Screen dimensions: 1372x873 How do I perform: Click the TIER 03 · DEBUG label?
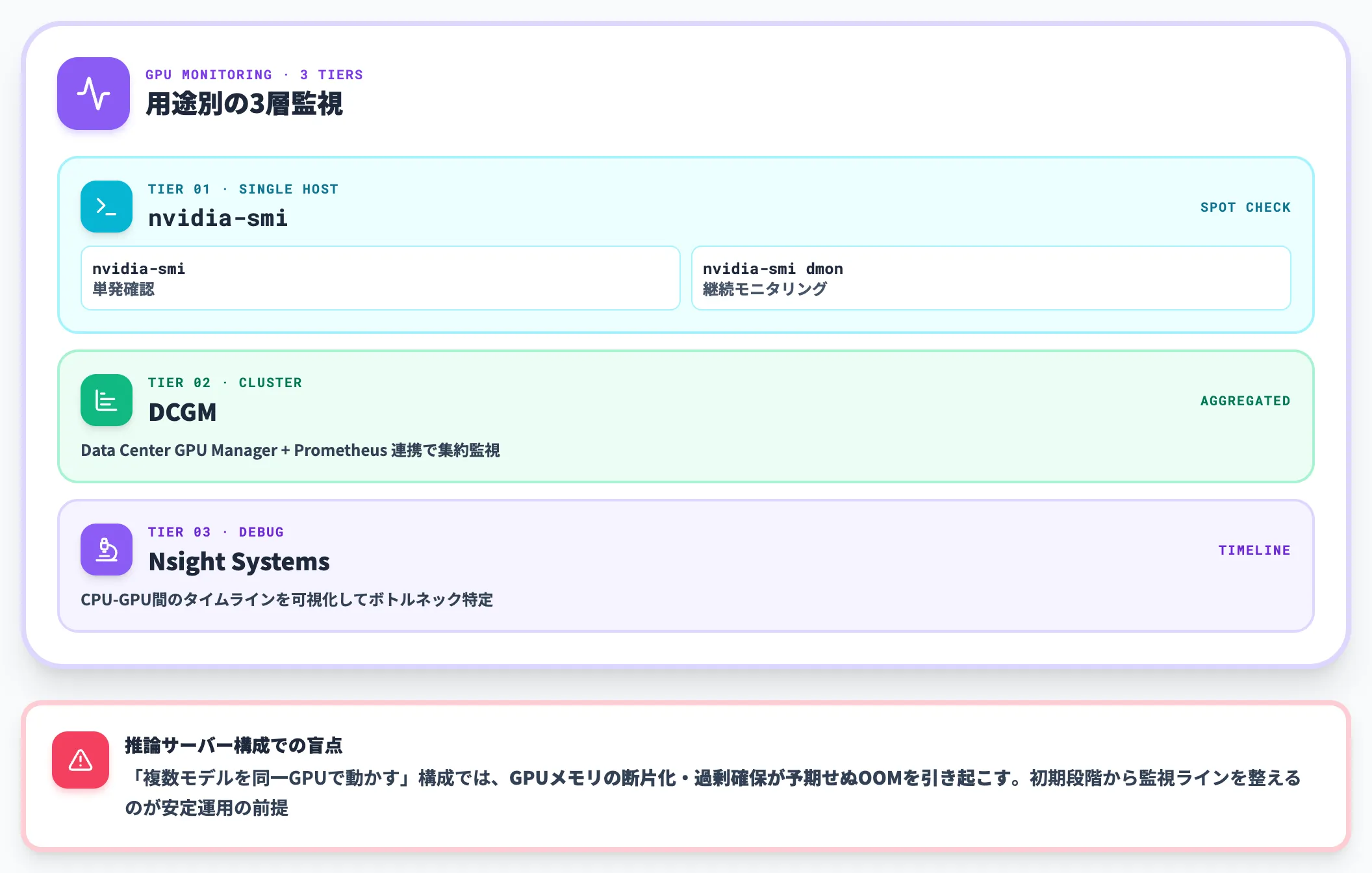coord(216,532)
